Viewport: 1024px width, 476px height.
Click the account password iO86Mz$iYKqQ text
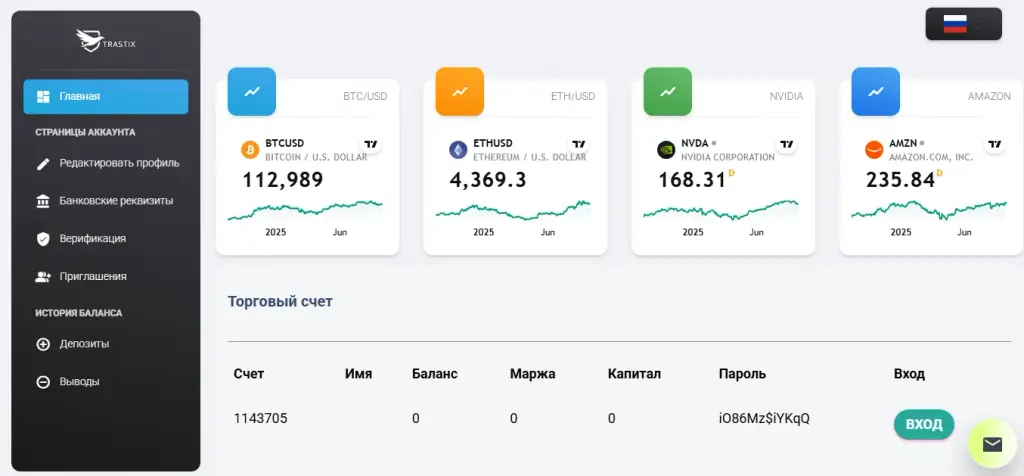(x=764, y=419)
